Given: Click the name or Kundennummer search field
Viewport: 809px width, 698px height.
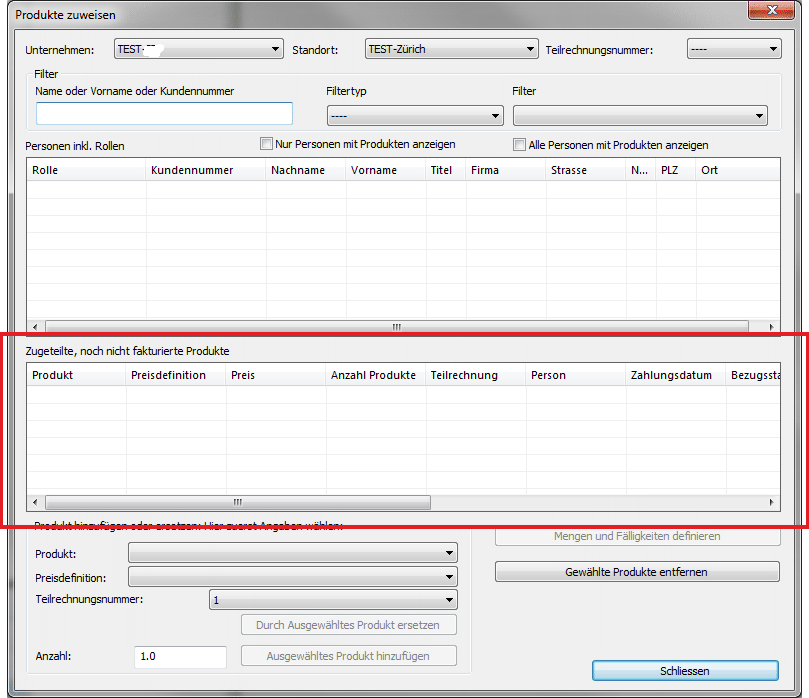Looking at the screenshot, I should 164,114.
